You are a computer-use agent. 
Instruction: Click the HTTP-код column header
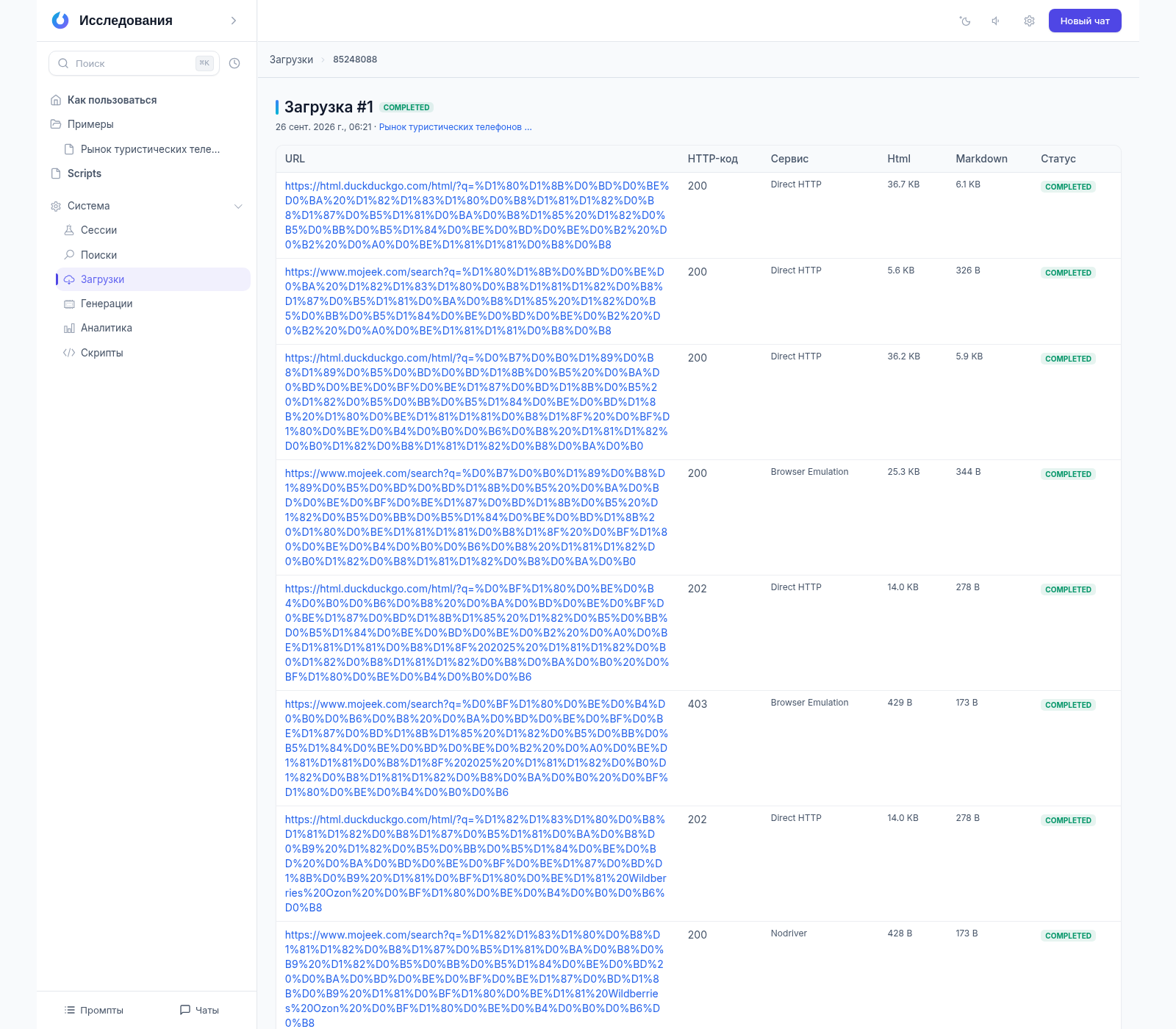coord(713,159)
